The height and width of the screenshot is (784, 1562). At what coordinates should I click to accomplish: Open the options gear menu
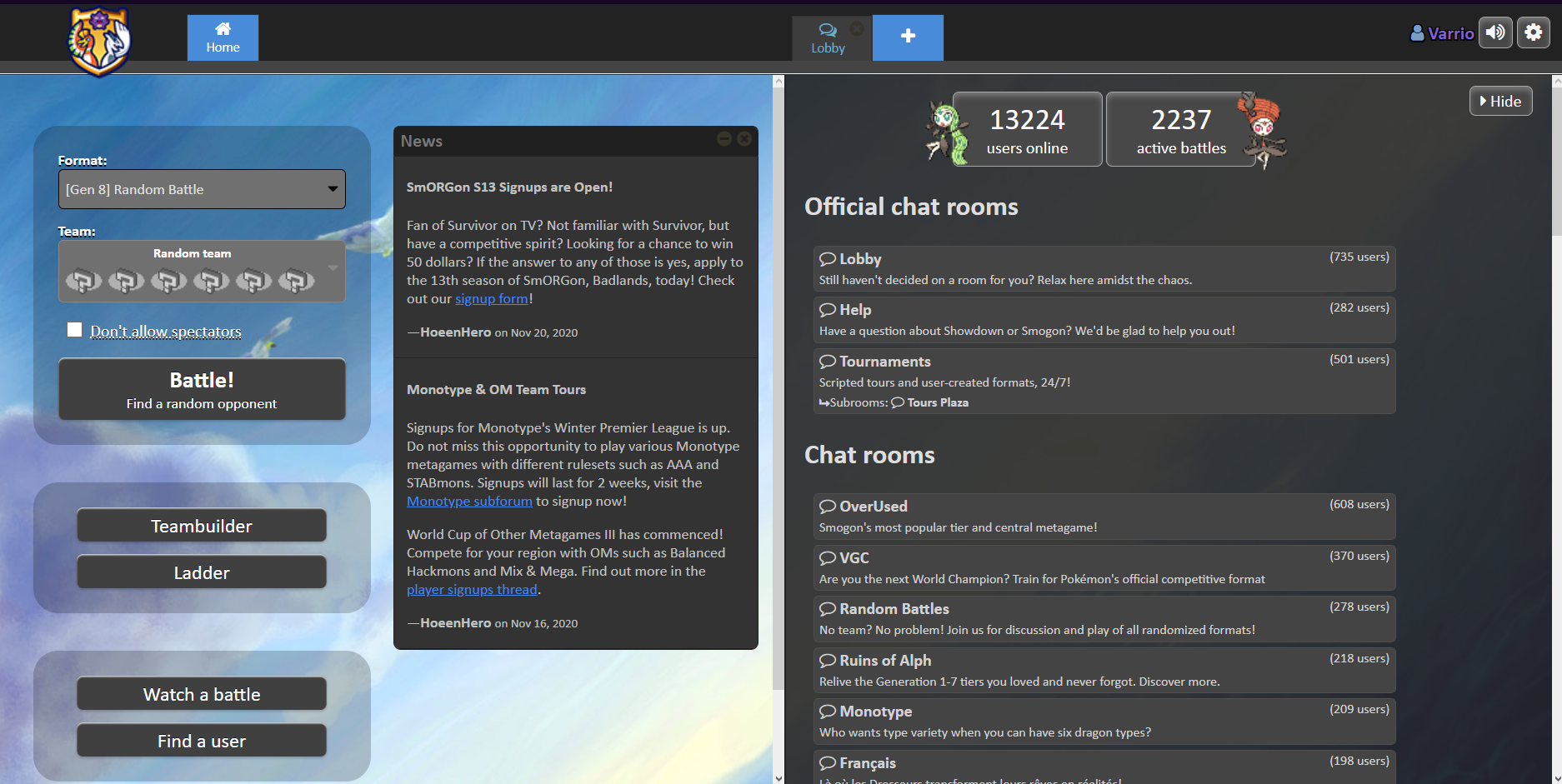coord(1533,32)
